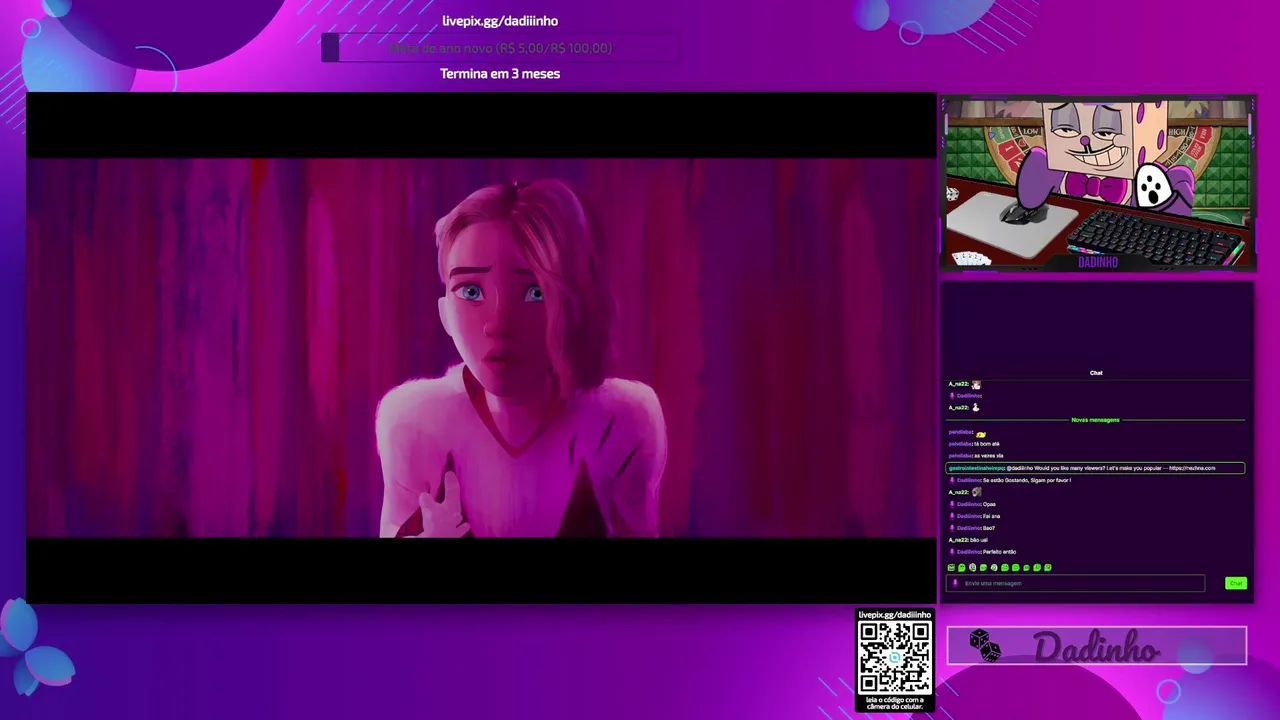Click message 'Se estão Gostando, Sigam por favor !'
1280x720 pixels.
tap(1027, 480)
